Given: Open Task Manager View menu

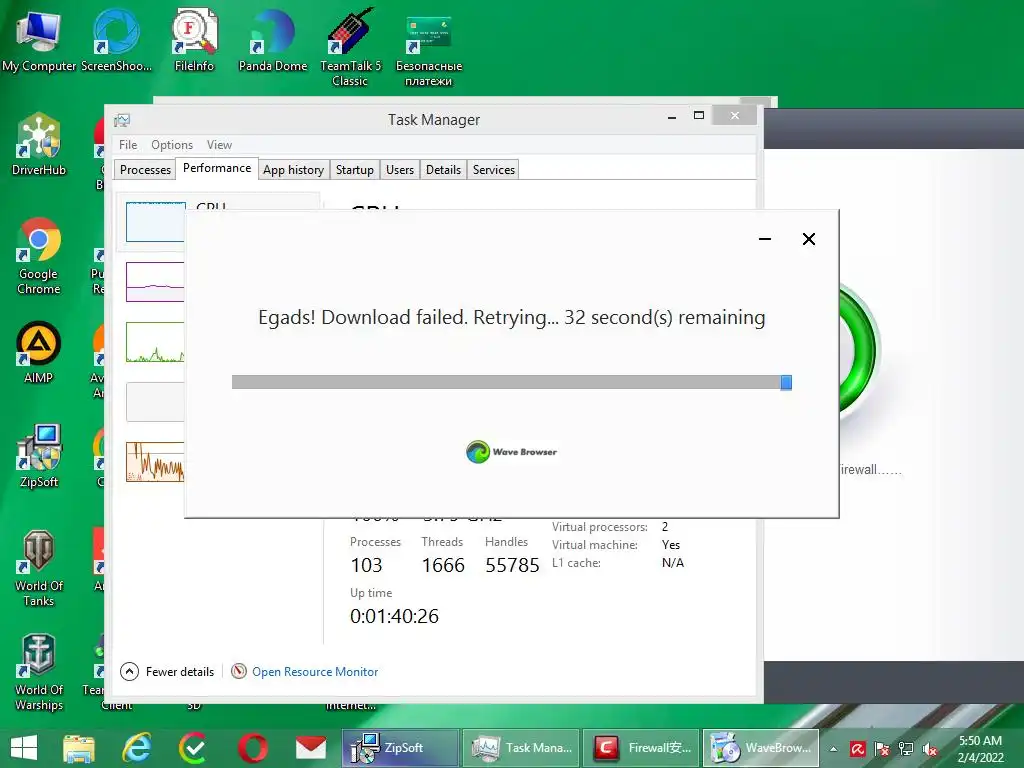Looking at the screenshot, I should pos(219,145).
